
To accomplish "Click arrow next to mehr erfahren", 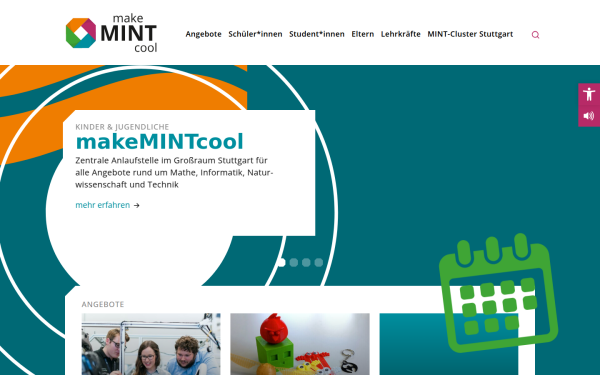I will pyautogui.click(x=137, y=205).
